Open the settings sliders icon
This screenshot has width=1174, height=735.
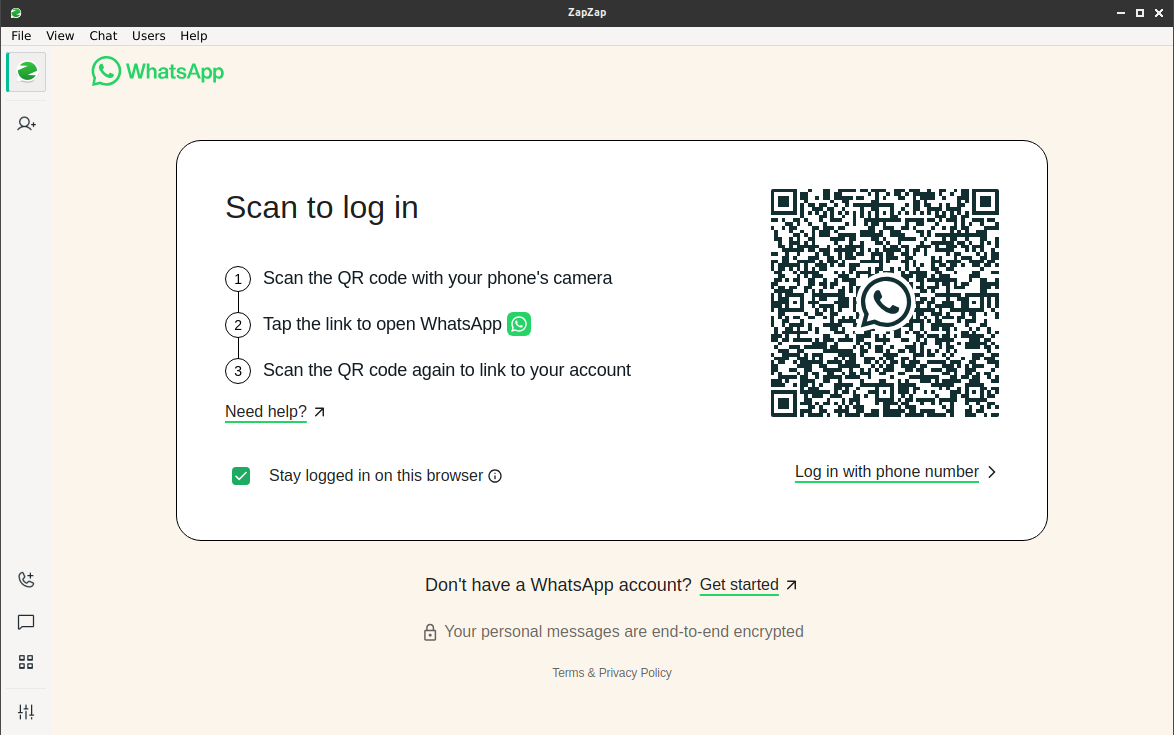26,712
